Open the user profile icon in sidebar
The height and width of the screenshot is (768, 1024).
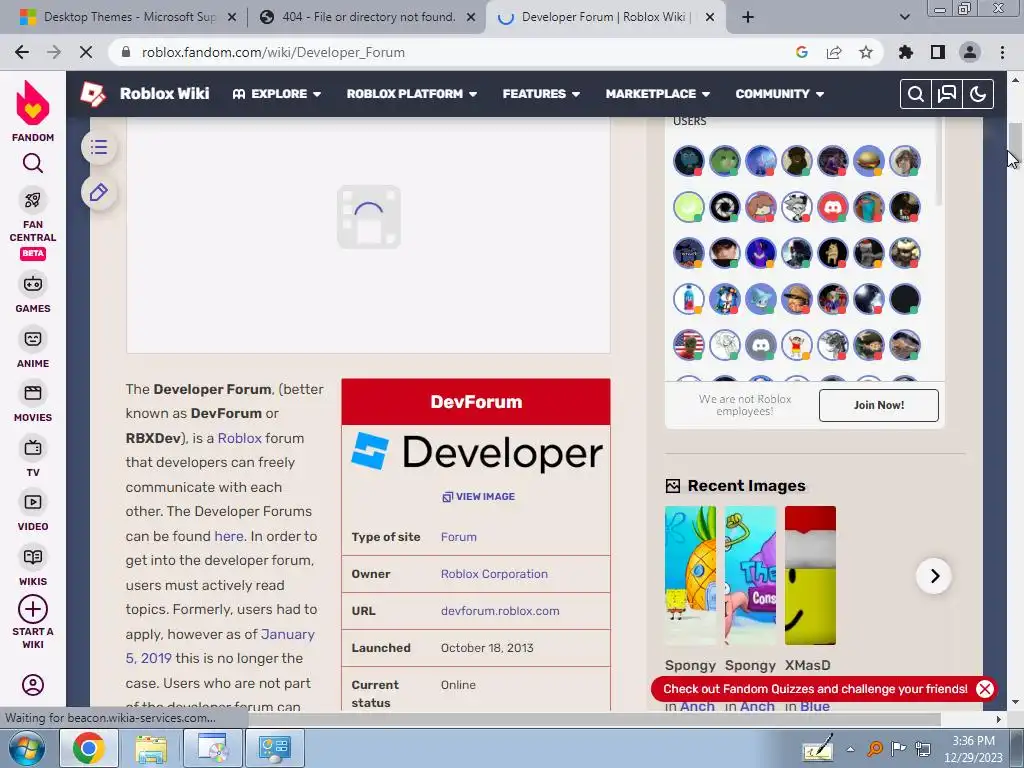[x=33, y=685]
